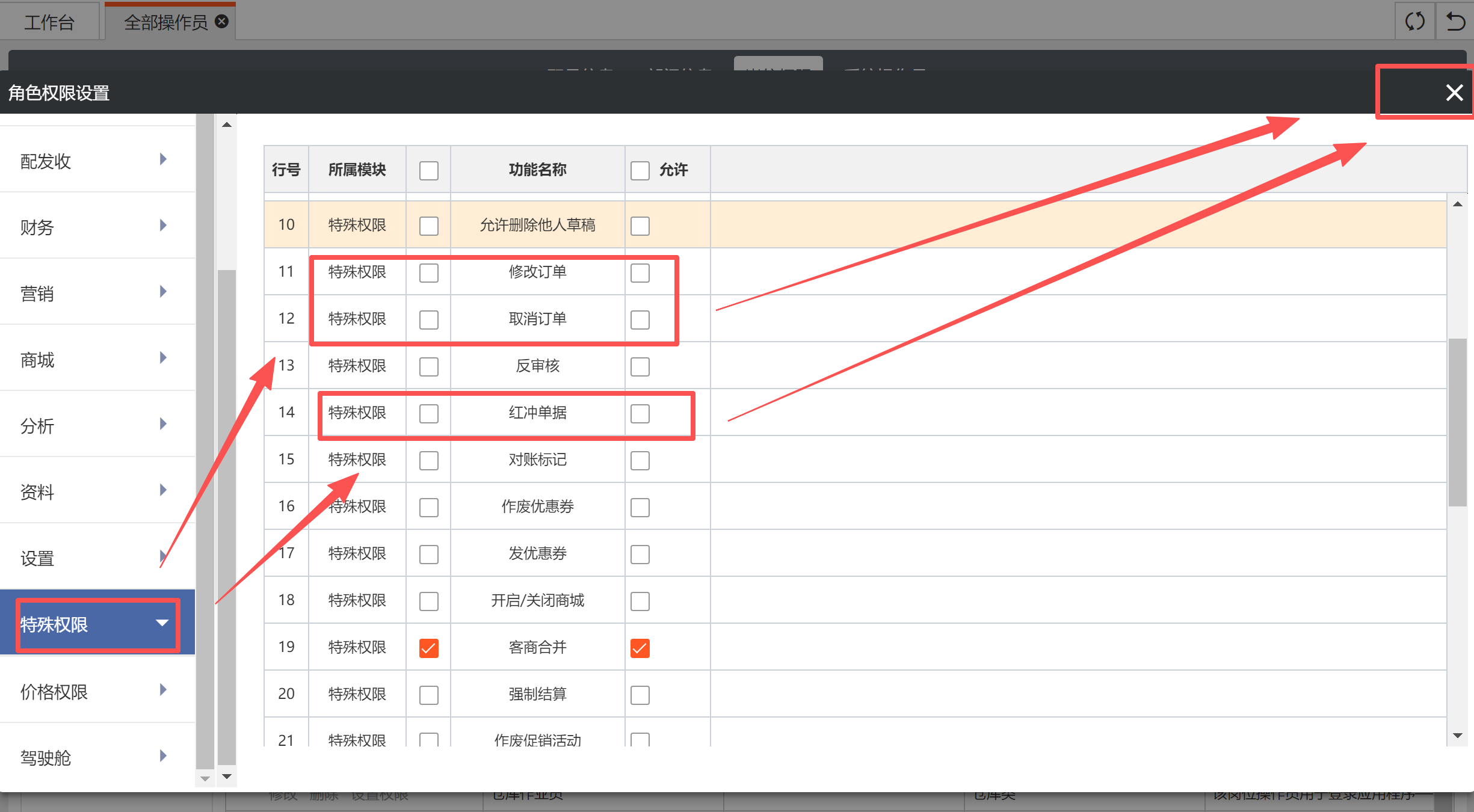The width and height of the screenshot is (1474, 812).
Task: Click the table scrollbar down arrow
Action: coord(1457,736)
